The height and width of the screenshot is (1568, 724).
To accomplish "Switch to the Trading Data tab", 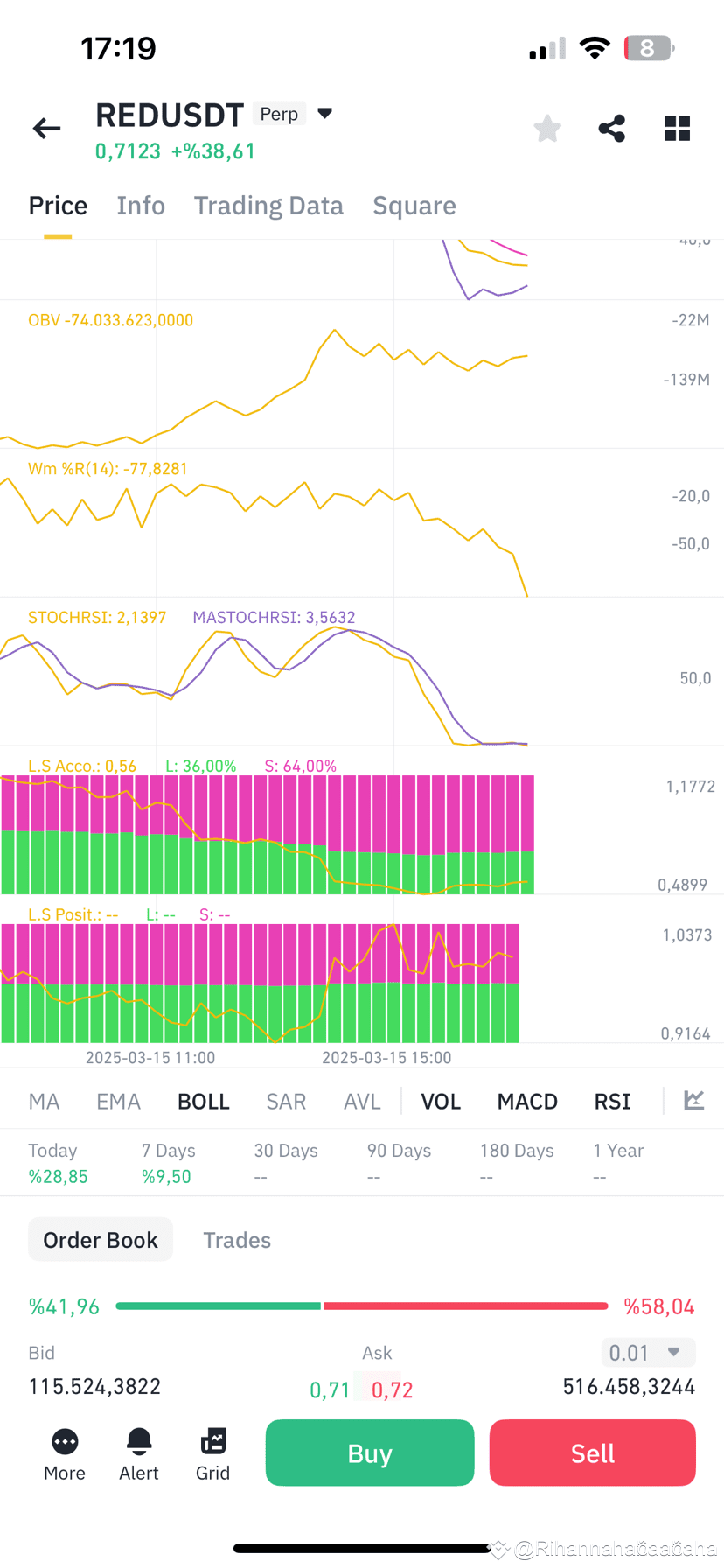I will click(268, 206).
